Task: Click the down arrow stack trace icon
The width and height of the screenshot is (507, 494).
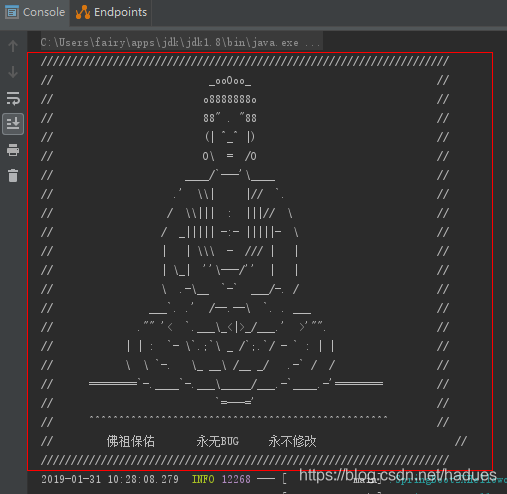Action: click(x=13, y=72)
